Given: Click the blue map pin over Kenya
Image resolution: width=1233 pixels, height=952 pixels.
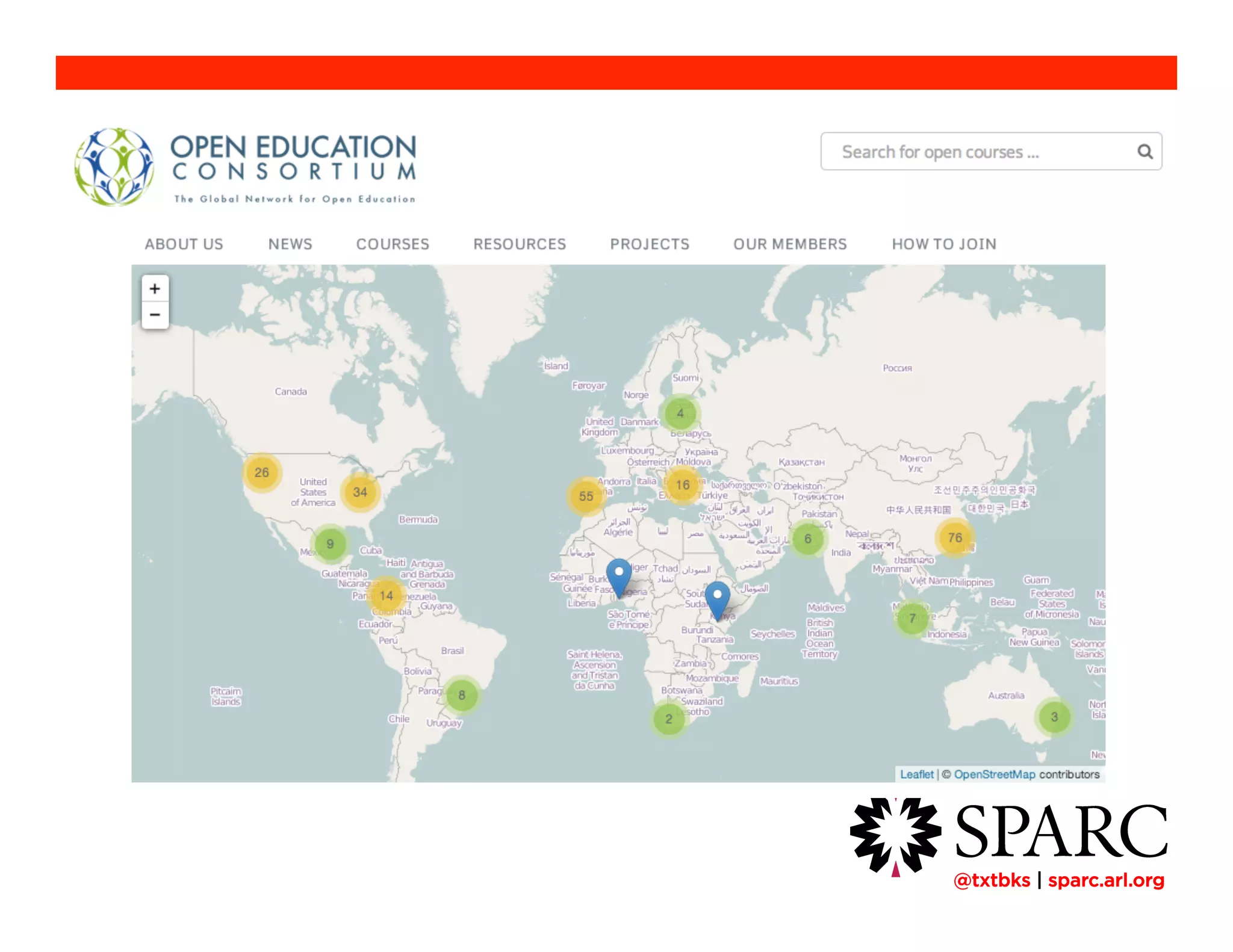Looking at the screenshot, I should 717,598.
